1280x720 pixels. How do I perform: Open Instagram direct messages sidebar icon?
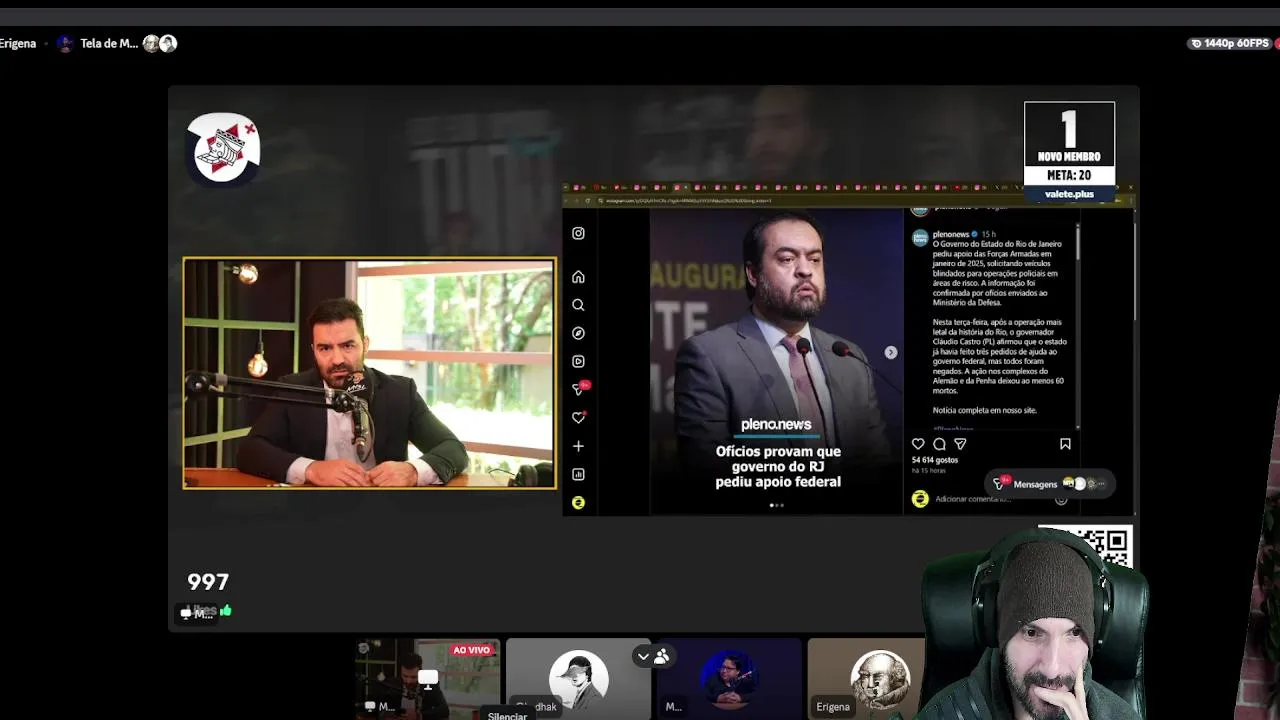[x=579, y=389]
